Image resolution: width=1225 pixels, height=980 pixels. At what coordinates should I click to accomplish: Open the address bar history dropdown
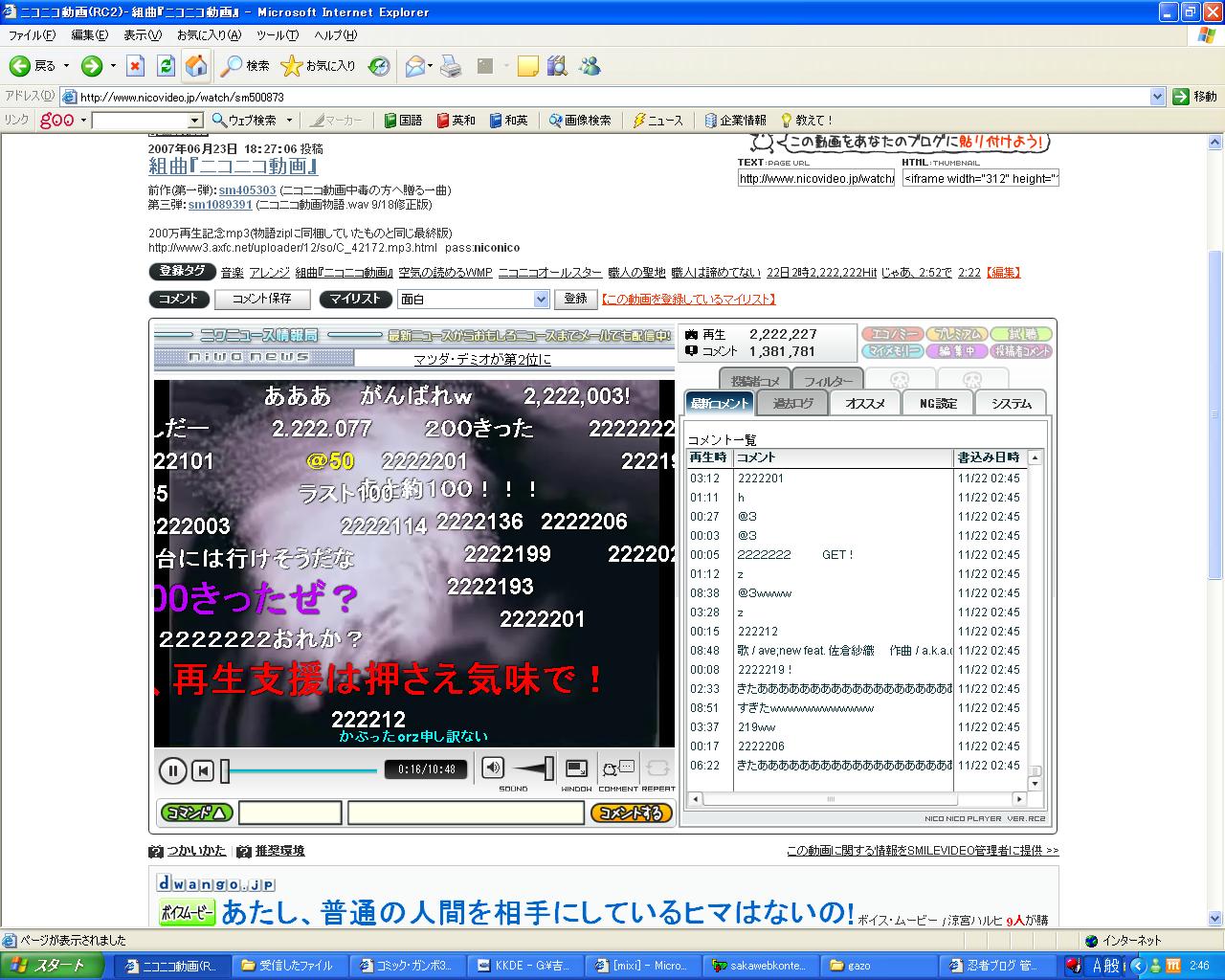pos(1157,97)
